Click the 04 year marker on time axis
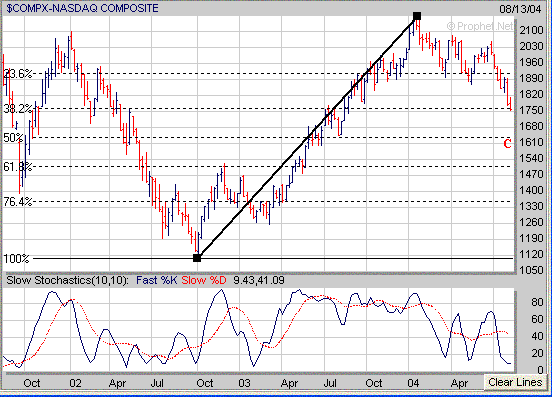The height and width of the screenshot is (397, 552). tap(414, 383)
